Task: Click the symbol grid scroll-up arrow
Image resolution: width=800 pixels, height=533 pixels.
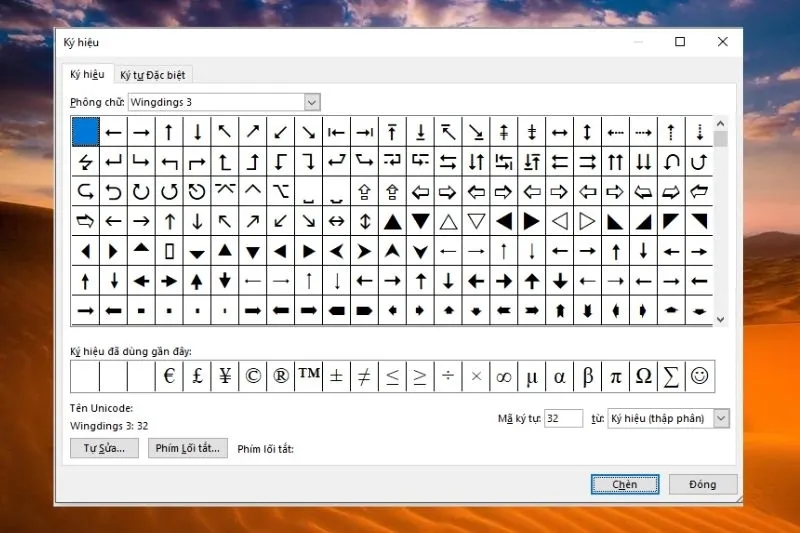Action: point(720,123)
